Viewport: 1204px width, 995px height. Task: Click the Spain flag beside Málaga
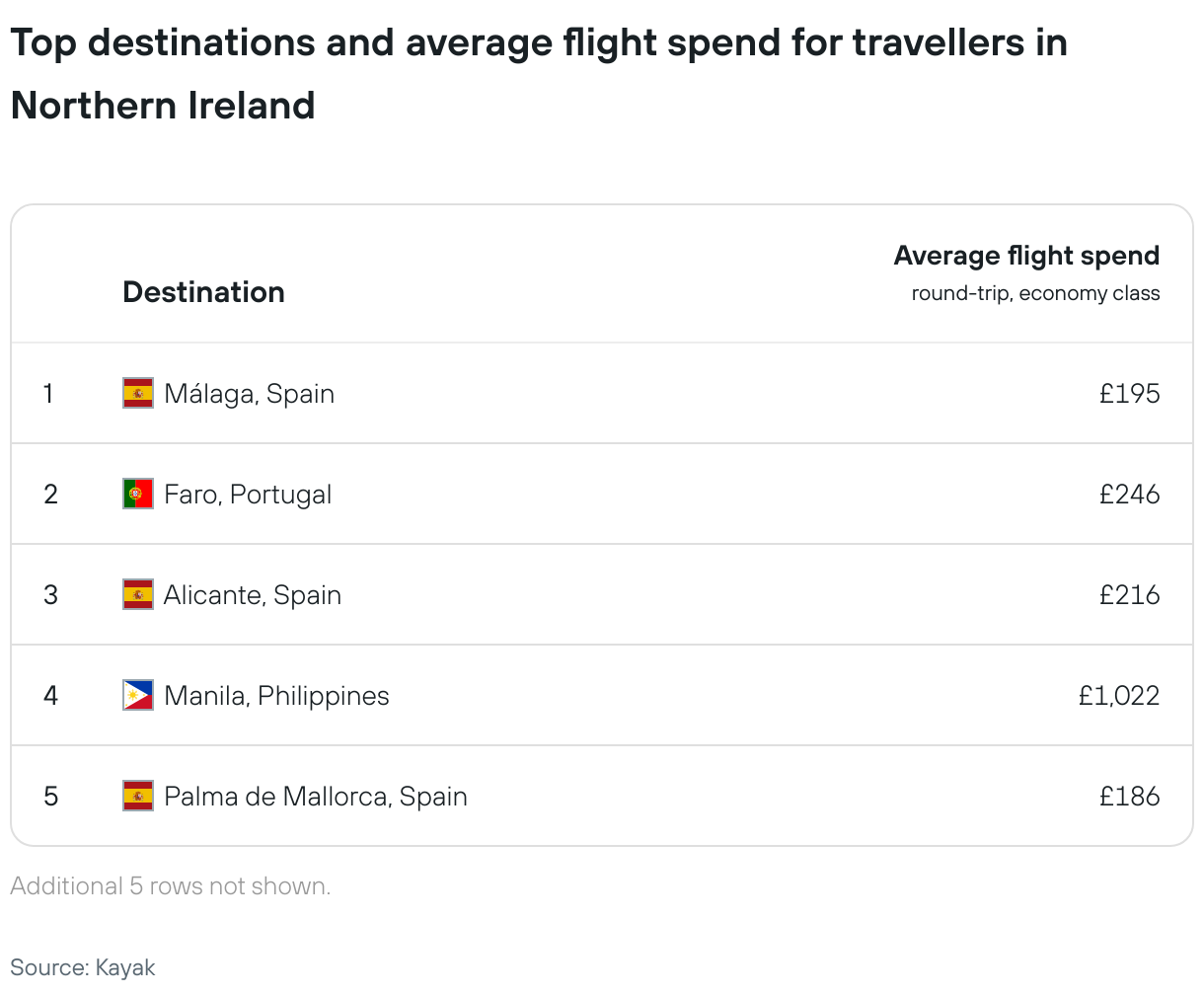click(138, 393)
